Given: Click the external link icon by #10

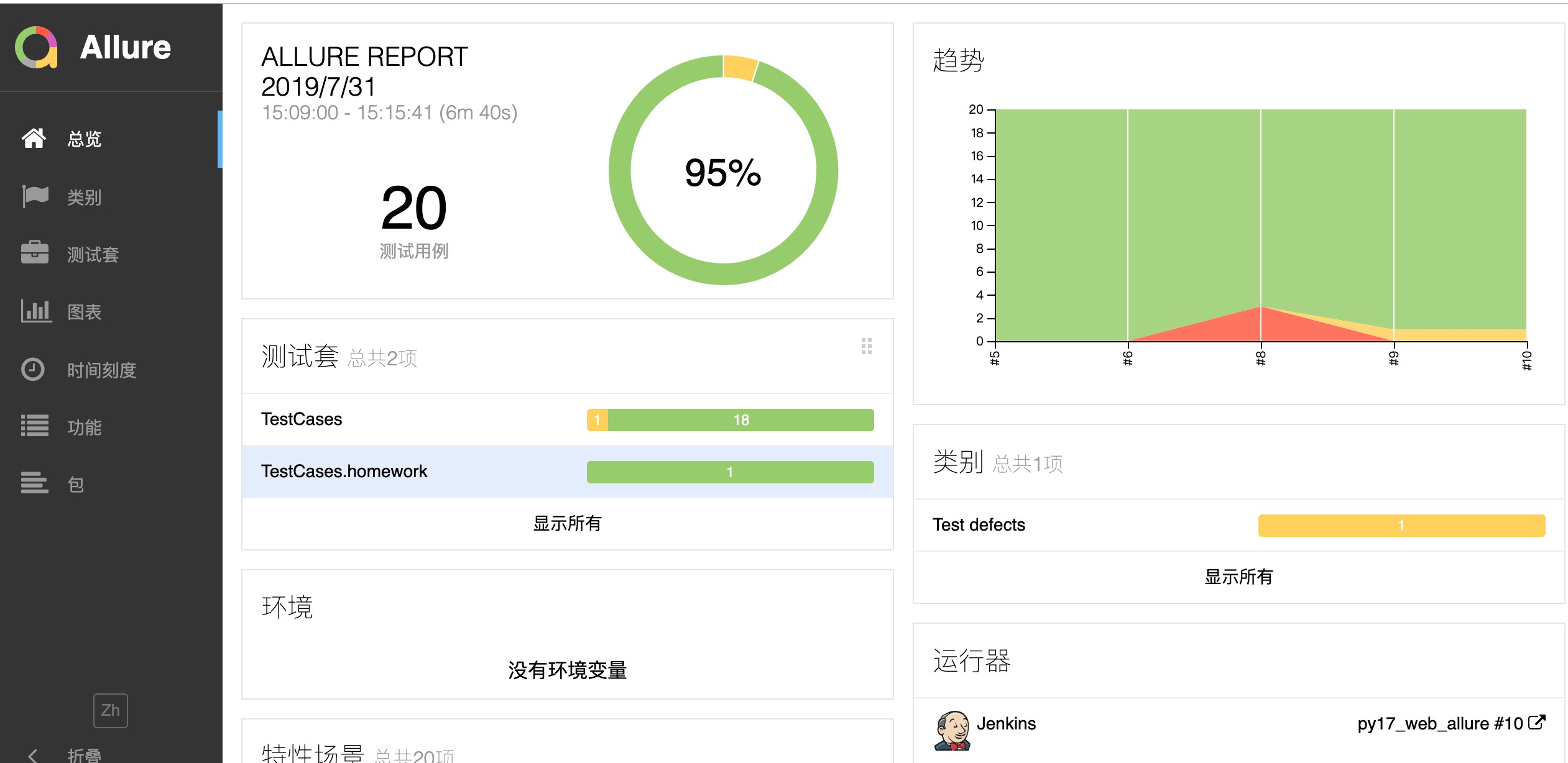Looking at the screenshot, I should [1537, 723].
